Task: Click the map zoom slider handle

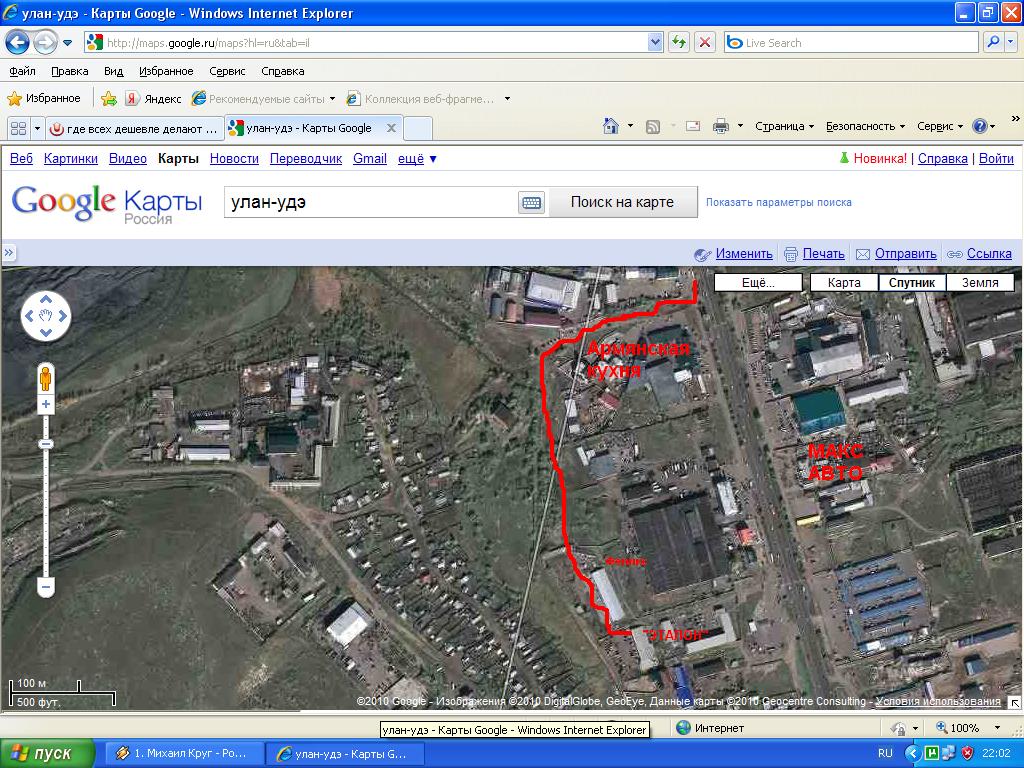Action: pos(45,443)
